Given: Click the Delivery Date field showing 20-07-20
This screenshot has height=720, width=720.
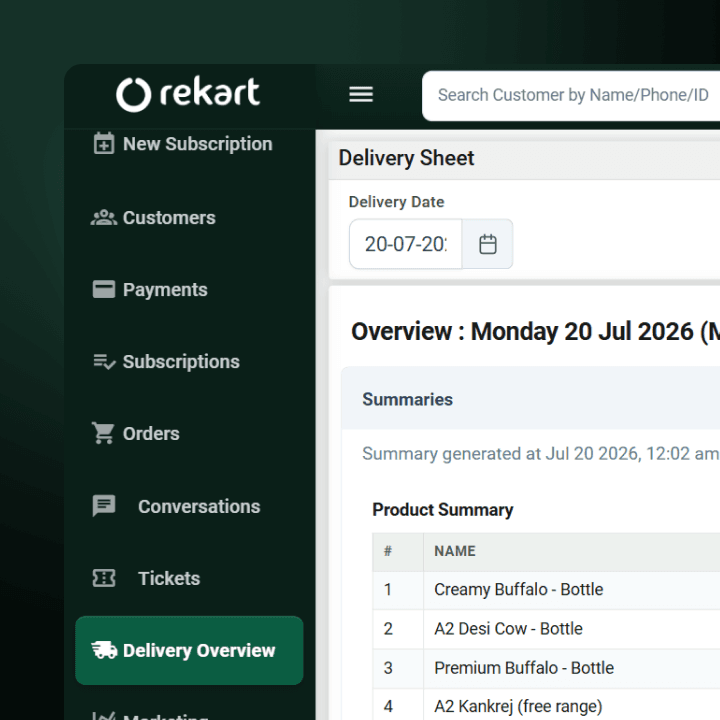Looking at the screenshot, I should tap(405, 244).
